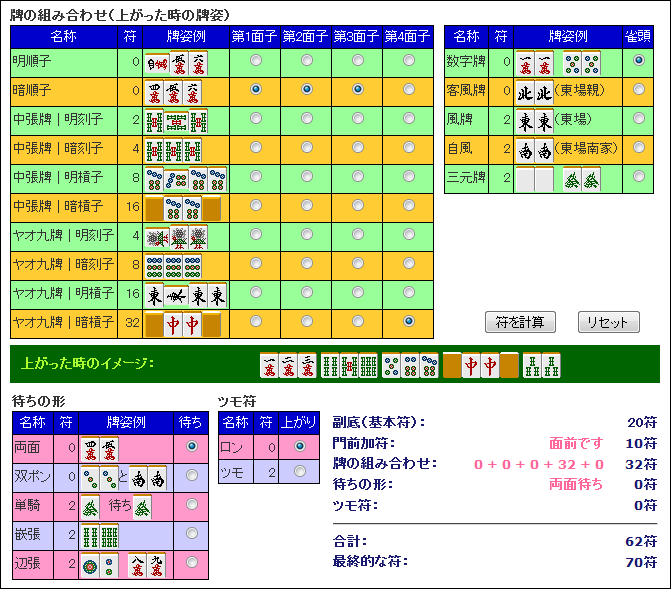Click the リセット button

[609, 322]
